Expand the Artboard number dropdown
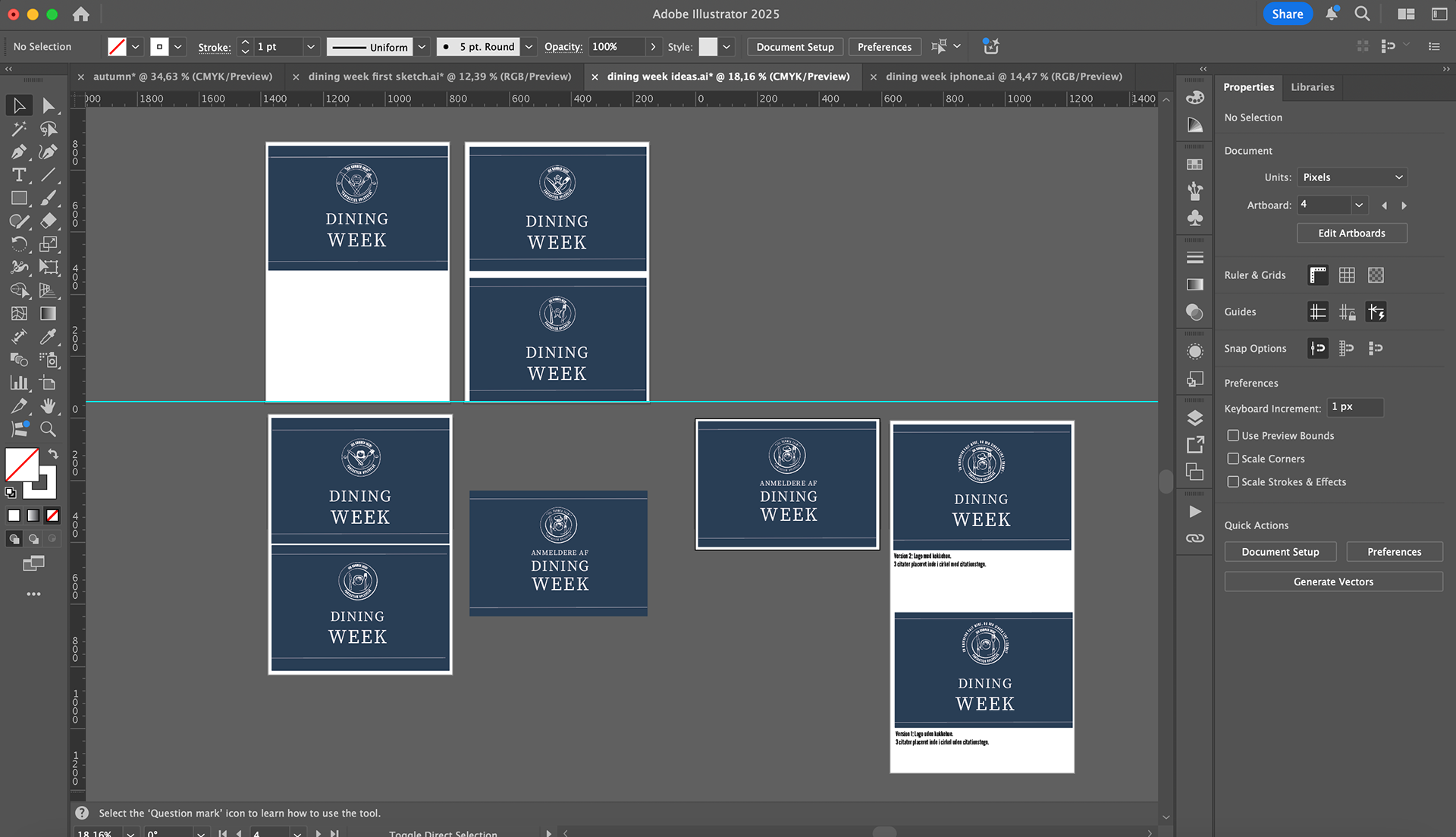1456x837 pixels. (x=1359, y=205)
